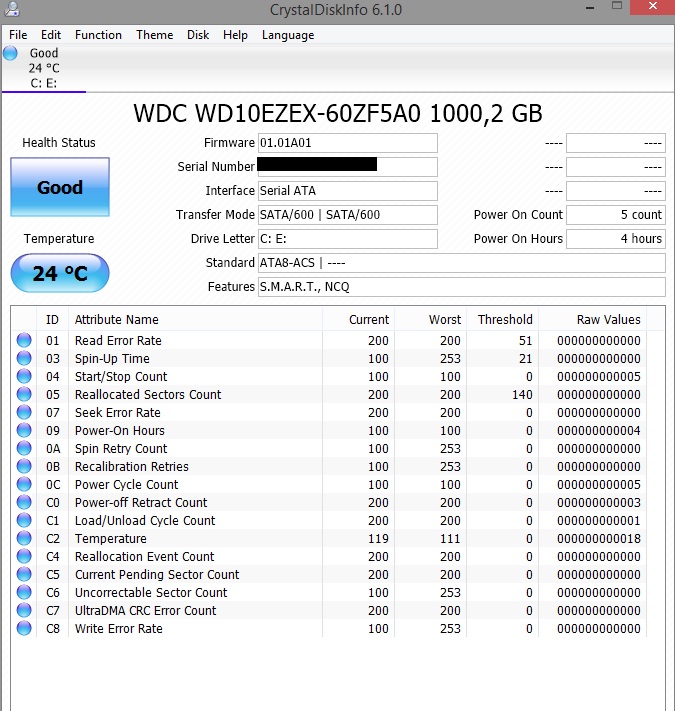Click the Standard field ATA8-ACS
Viewport: 675px width, 711px height.
point(461,263)
